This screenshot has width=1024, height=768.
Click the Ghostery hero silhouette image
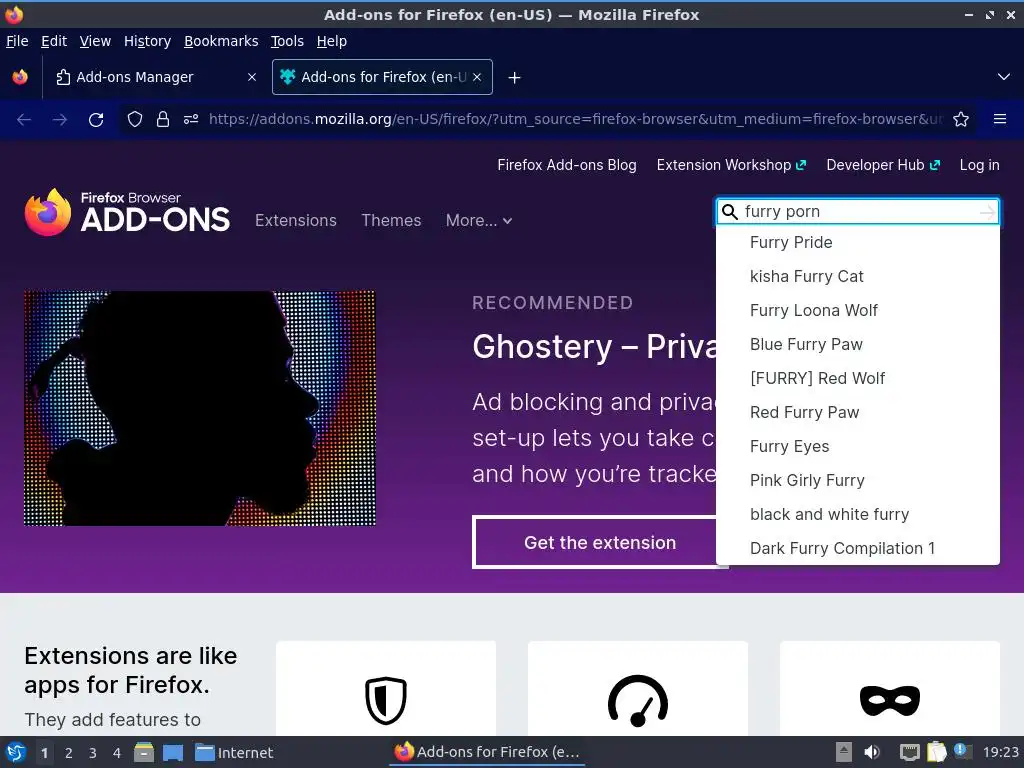[200, 408]
